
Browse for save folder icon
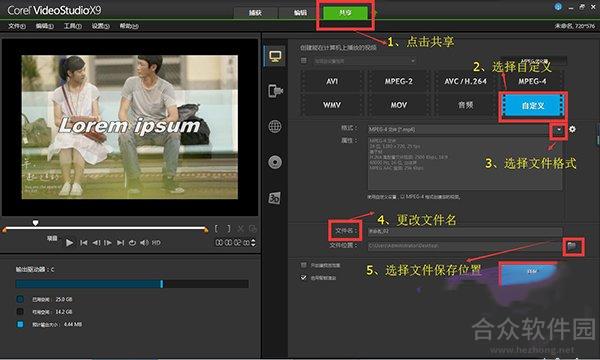point(572,246)
